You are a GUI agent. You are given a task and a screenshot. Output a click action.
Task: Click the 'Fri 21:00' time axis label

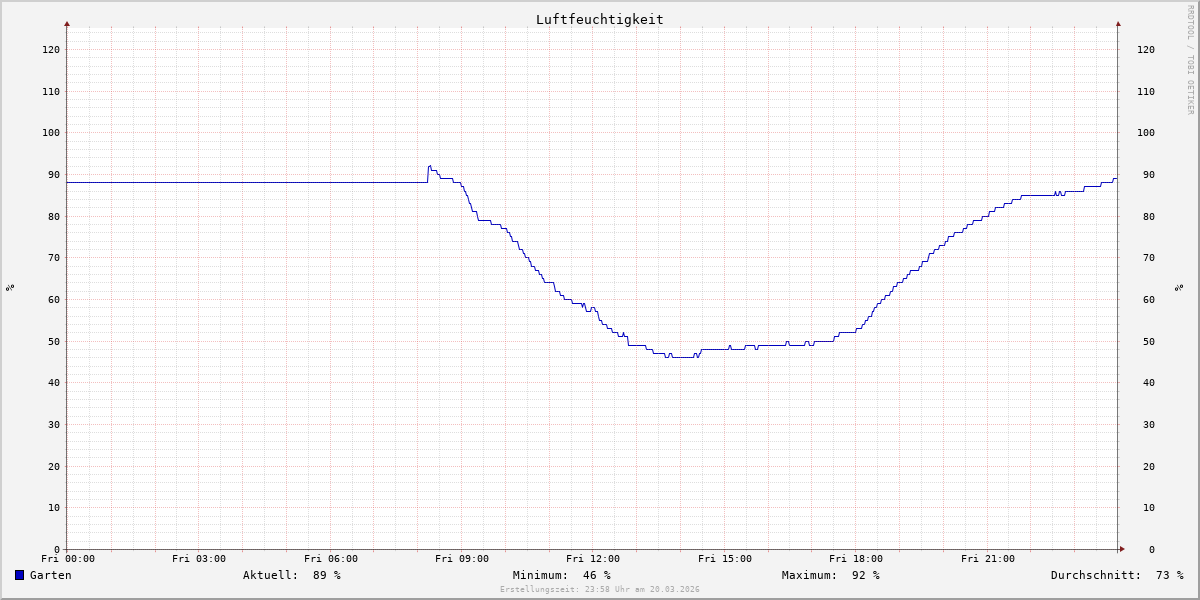click(988, 559)
